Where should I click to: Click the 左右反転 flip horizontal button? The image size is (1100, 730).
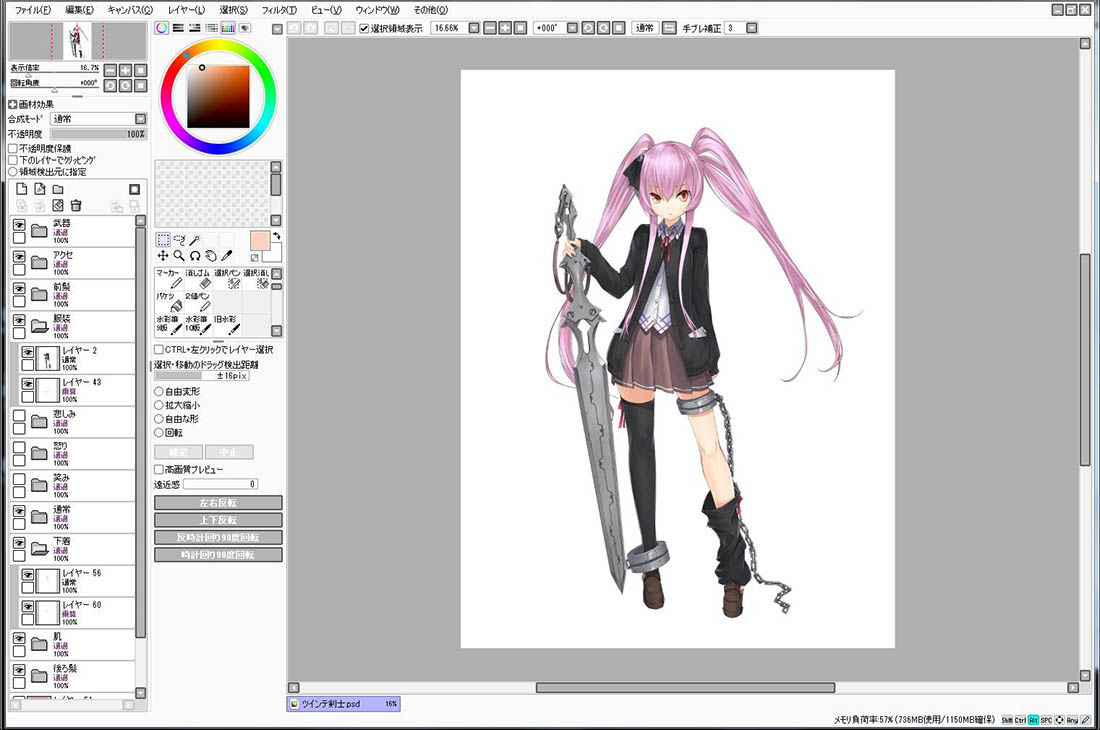(218, 503)
